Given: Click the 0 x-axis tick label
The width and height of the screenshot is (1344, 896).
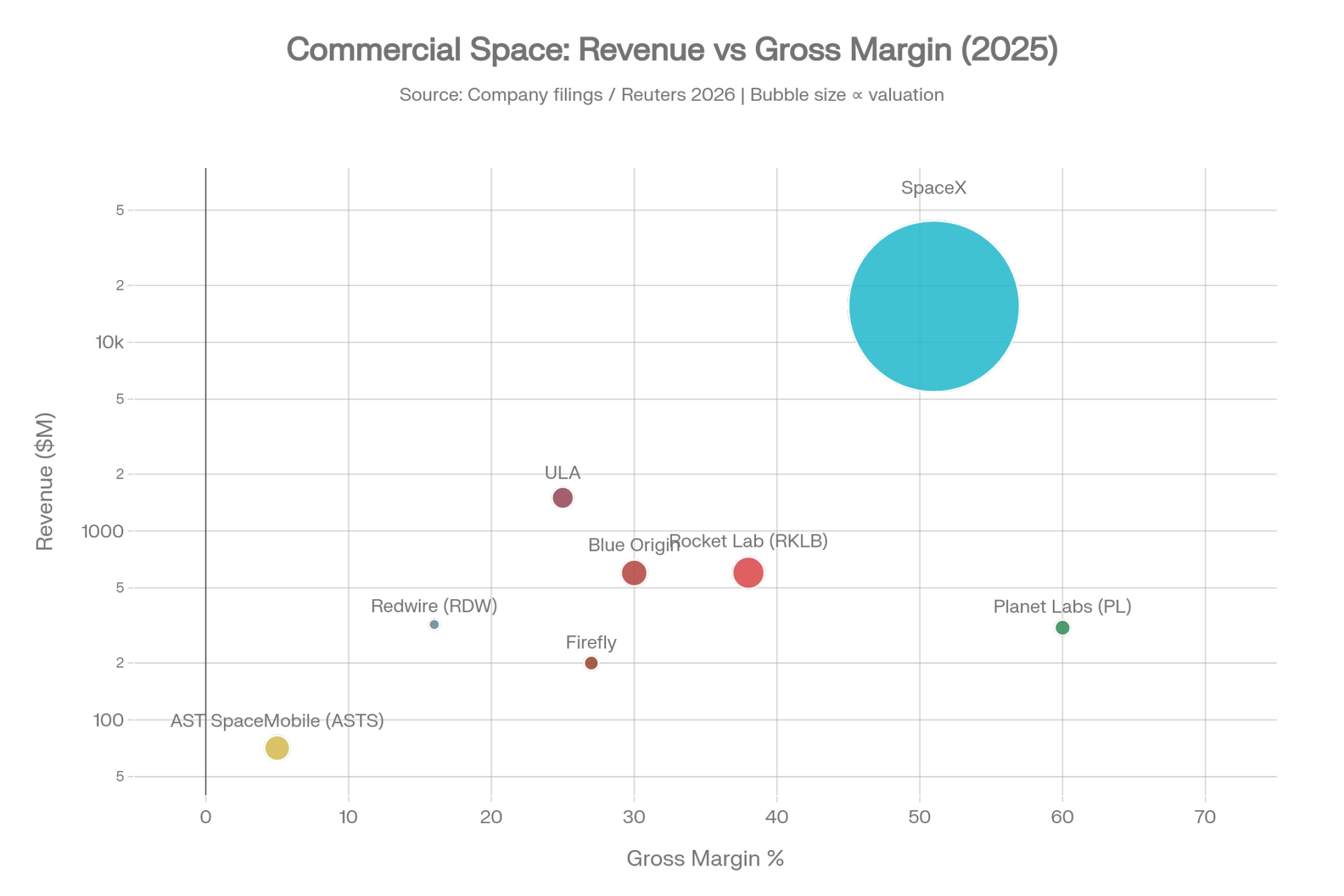Looking at the screenshot, I should [205, 817].
